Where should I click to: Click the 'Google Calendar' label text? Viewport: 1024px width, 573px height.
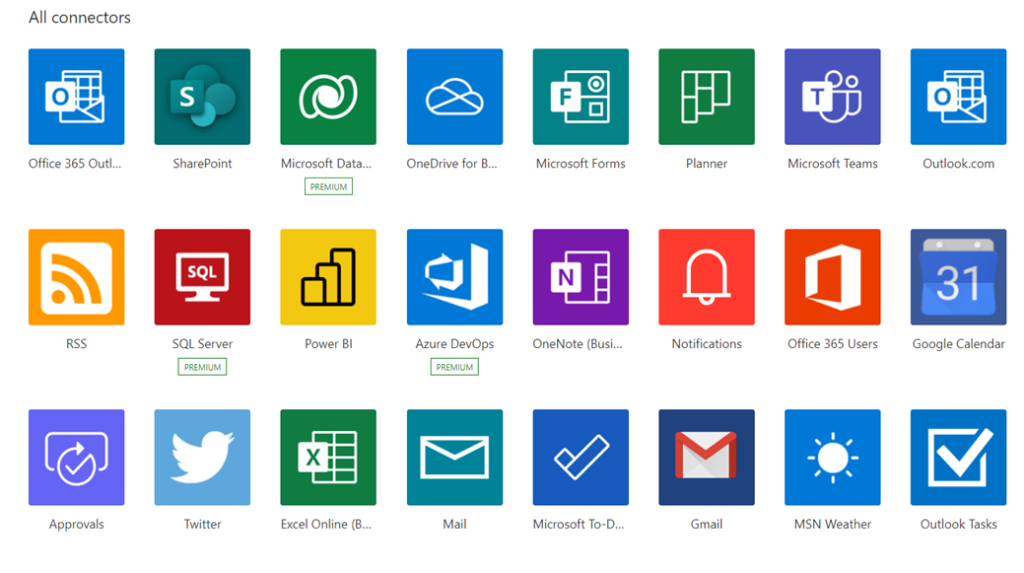tap(959, 344)
